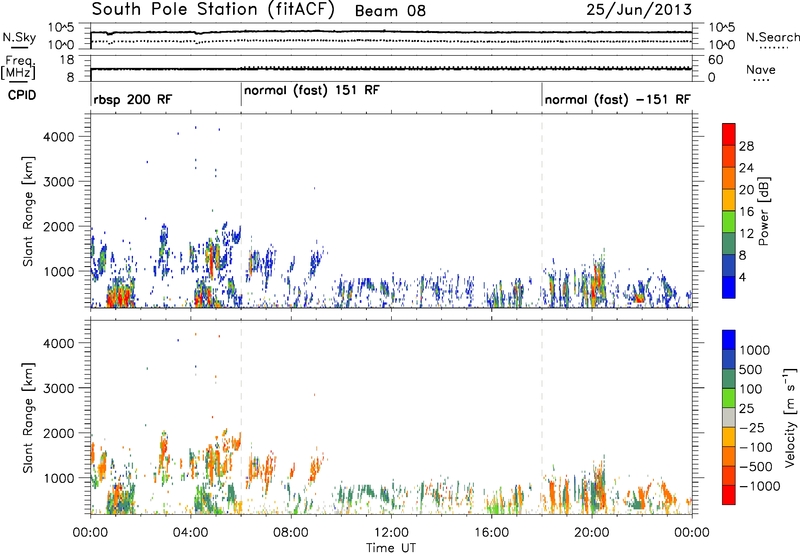
Task: Click the '16' tick on the power colorbar
Action: pos(746,212)
